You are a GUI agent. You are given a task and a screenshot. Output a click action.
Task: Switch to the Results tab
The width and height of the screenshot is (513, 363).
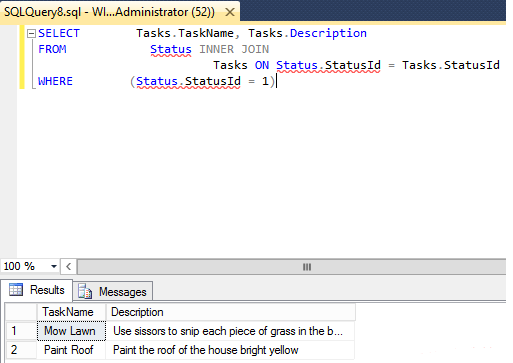coord(37,290)
